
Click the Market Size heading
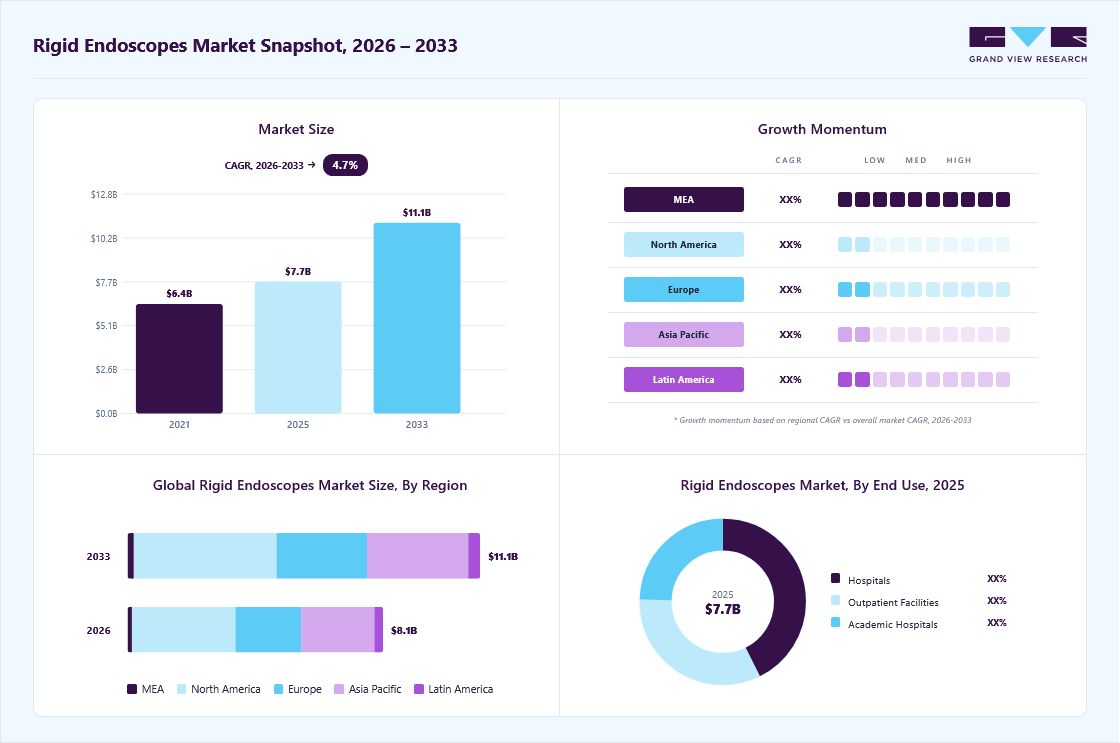(x=296, y=129)
